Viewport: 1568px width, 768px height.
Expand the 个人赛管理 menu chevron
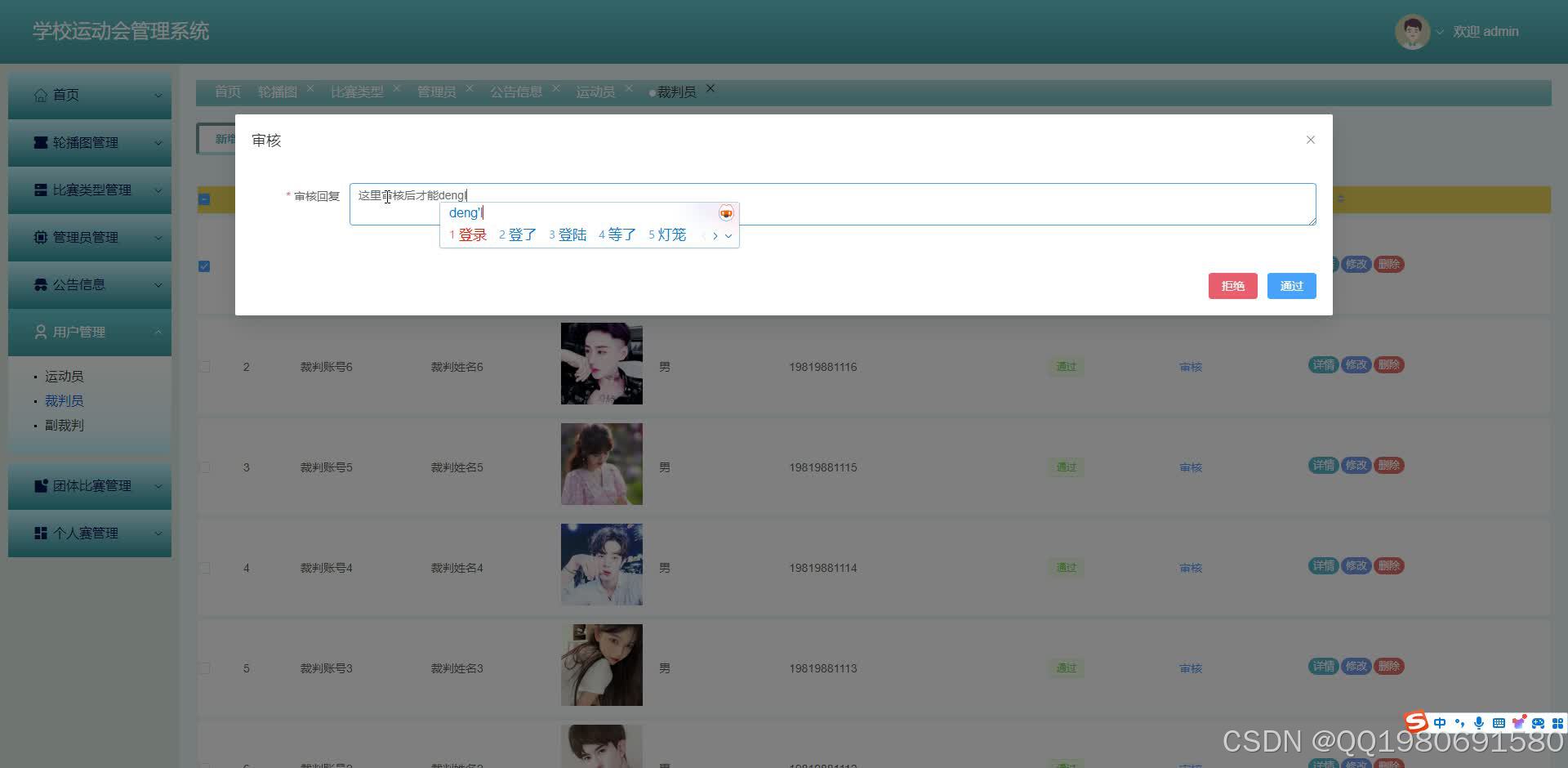(x=158, y=534)
